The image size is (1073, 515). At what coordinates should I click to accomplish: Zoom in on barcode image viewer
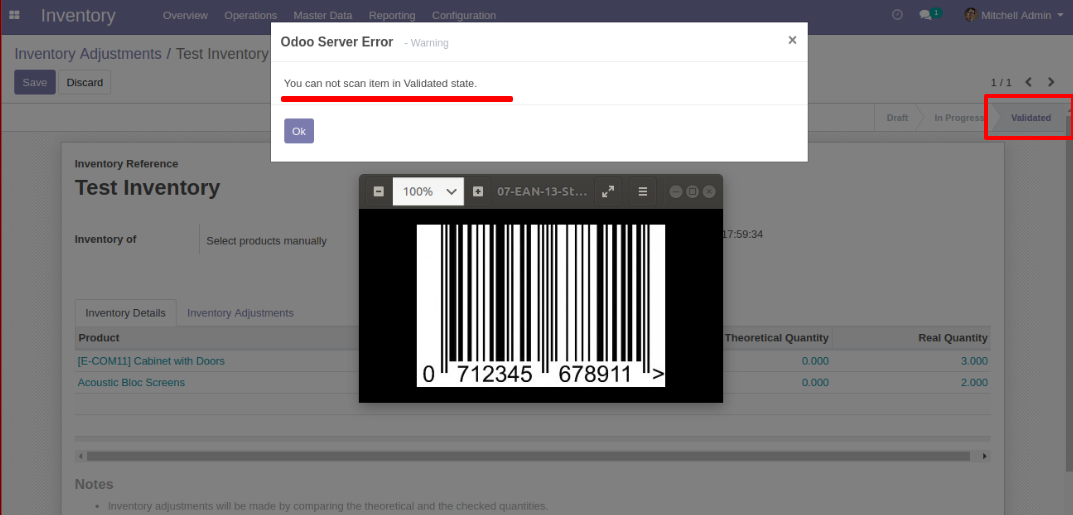point(478,192)
